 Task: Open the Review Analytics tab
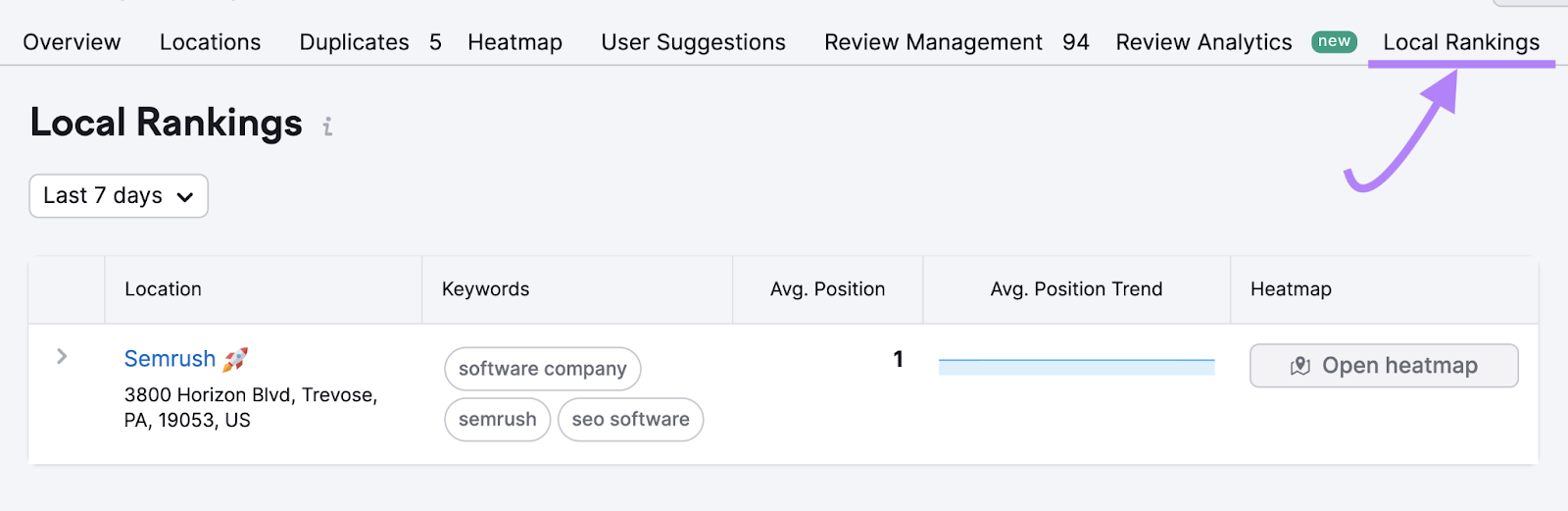[x=1203, y=42]
